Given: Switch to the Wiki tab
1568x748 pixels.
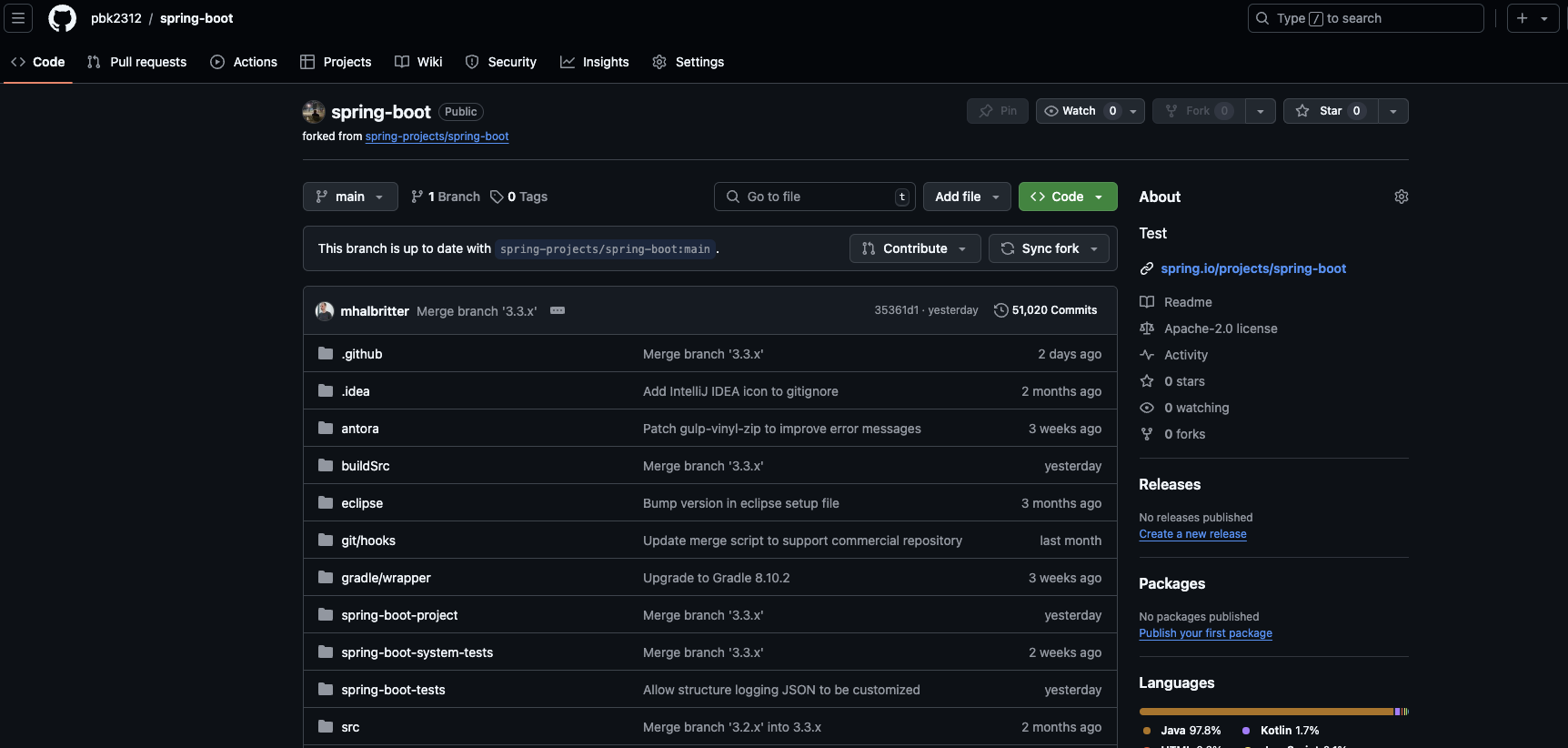Looking at the screenshot, I should 418,62.
